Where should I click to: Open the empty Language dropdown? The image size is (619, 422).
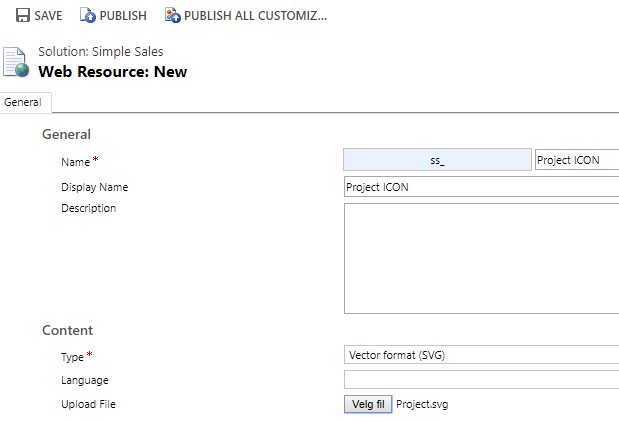click(480, 380)
